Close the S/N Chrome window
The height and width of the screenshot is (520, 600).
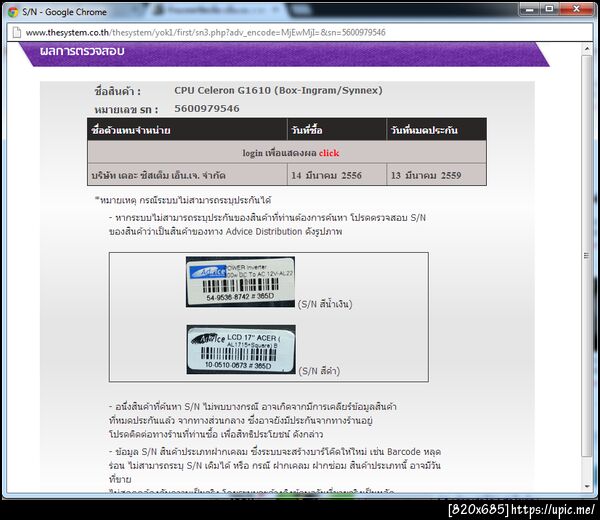576,9
